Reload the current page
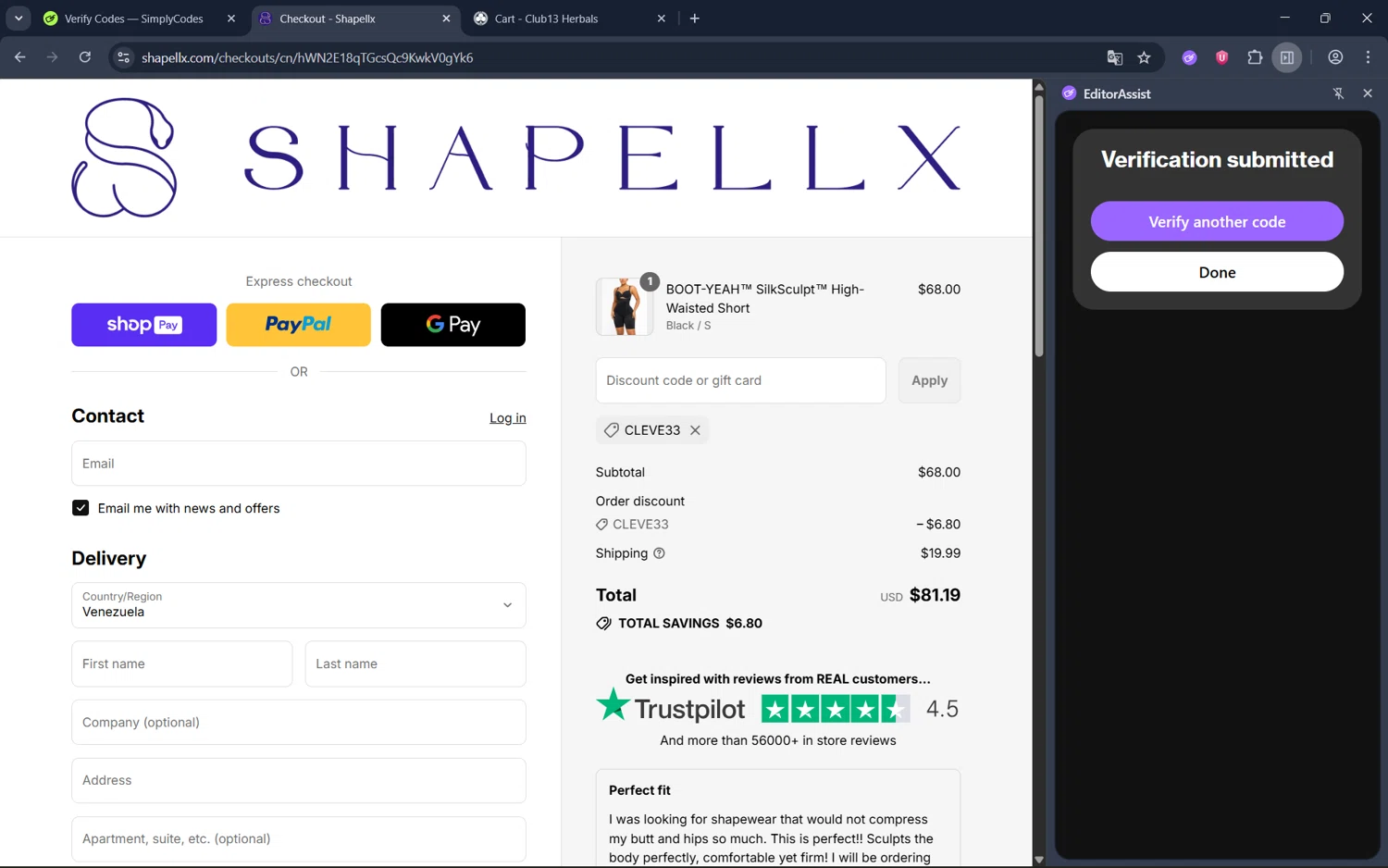This screenshot has width=1388, height=868. coord(84,57)
